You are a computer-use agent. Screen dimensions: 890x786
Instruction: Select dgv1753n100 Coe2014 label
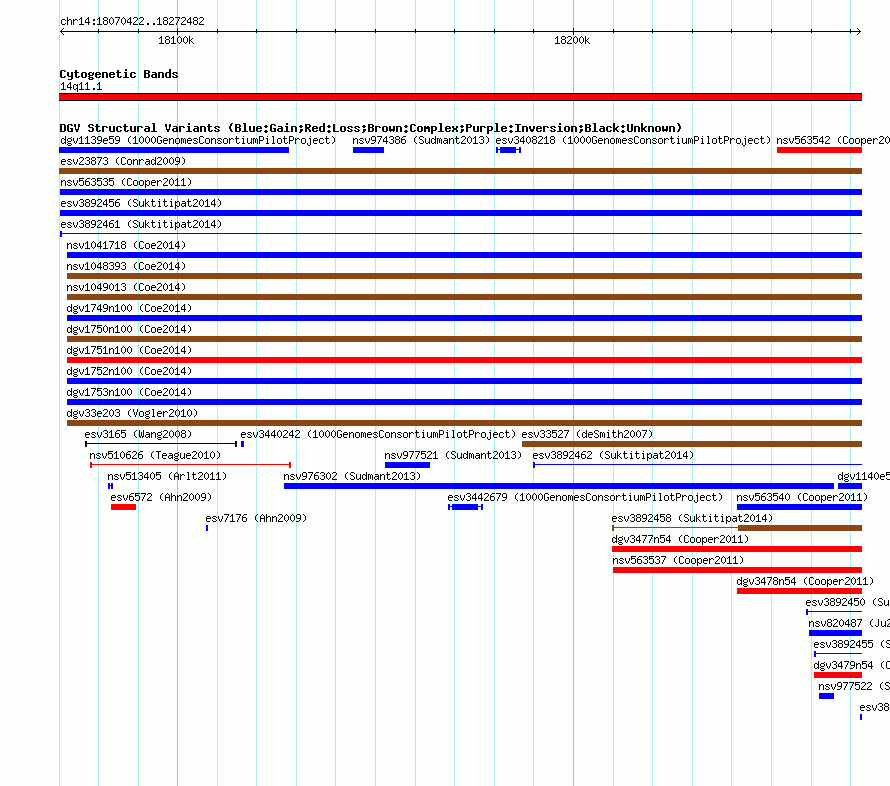click(129, 392)
